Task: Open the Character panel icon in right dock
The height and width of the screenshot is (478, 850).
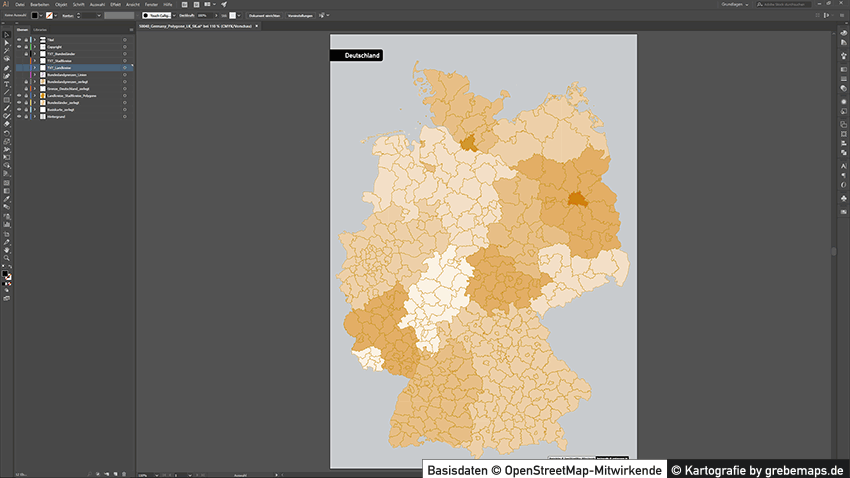Action: 843,165
